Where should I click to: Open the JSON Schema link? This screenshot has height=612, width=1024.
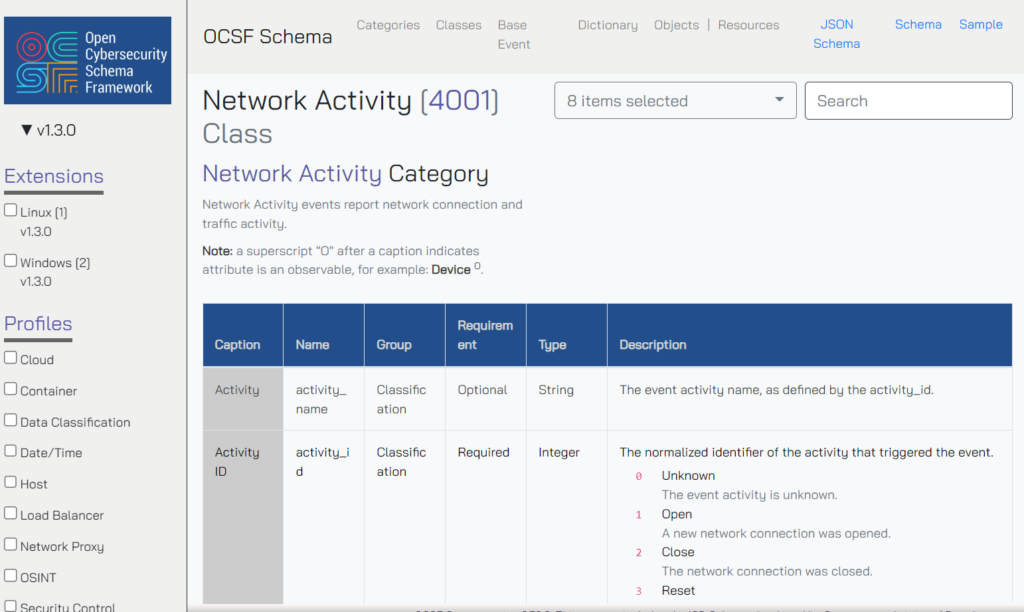click(836, 34)
